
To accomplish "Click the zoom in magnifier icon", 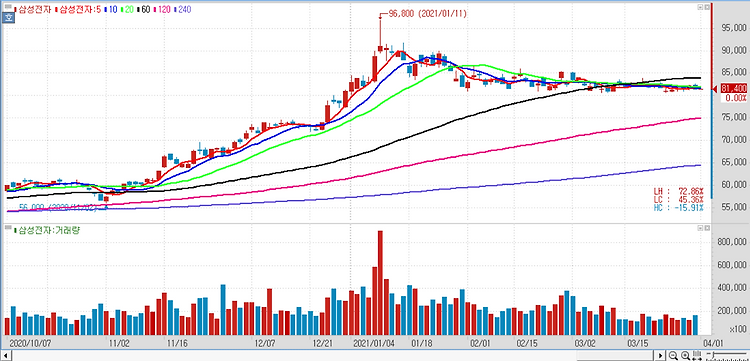I will [685, 355].
